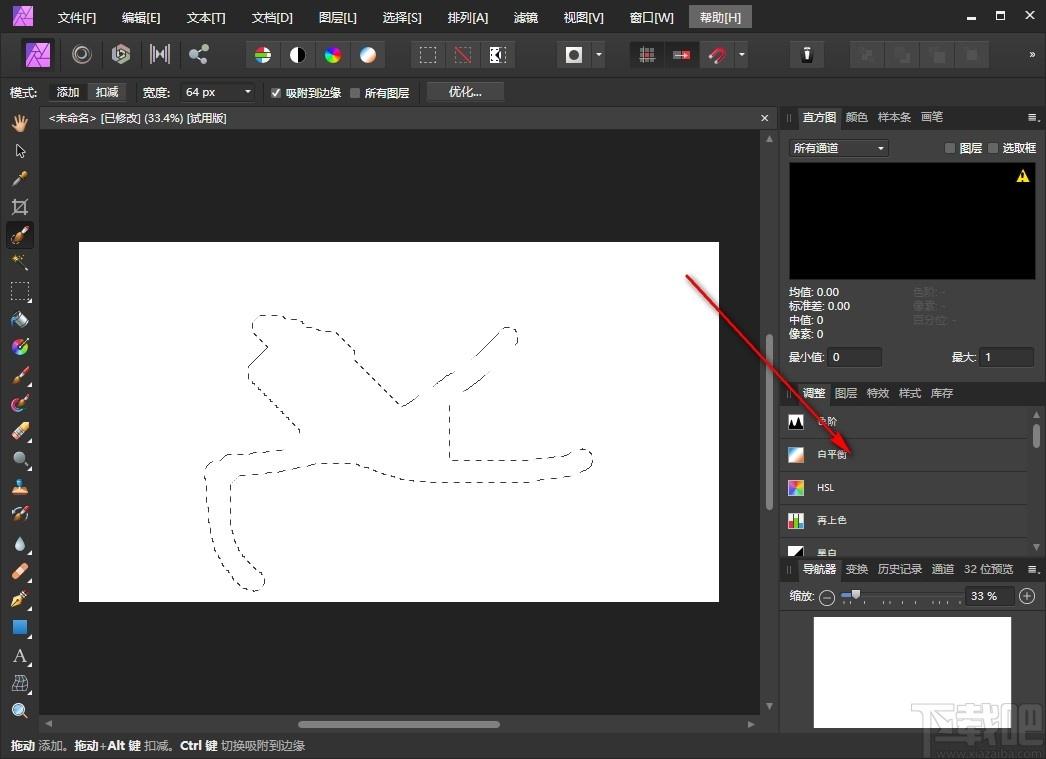This screenshot has height=759, width=1046.
Task: Add 白平衡 adjustment
Action: point(903,455)
